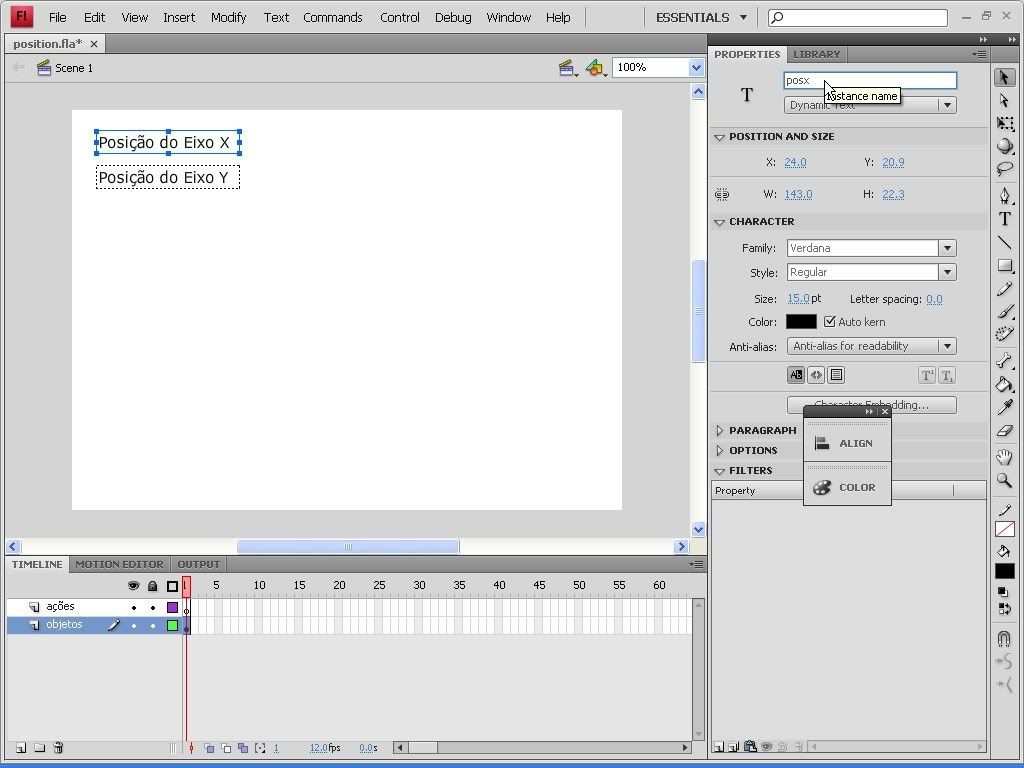This screenshot has height=768, width=1024.
Task: Open the Anti-alias dropdown
Action: point(946,346)
